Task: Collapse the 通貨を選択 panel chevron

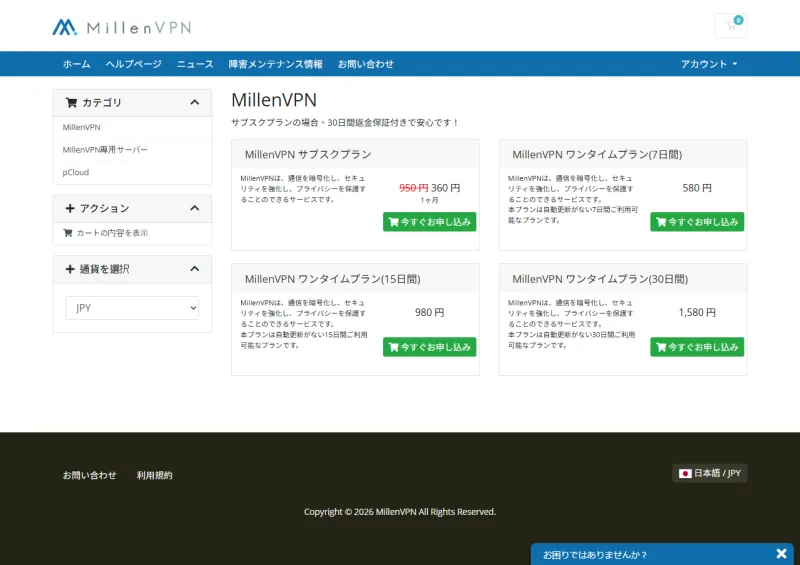Action: (x=194, y=269)
